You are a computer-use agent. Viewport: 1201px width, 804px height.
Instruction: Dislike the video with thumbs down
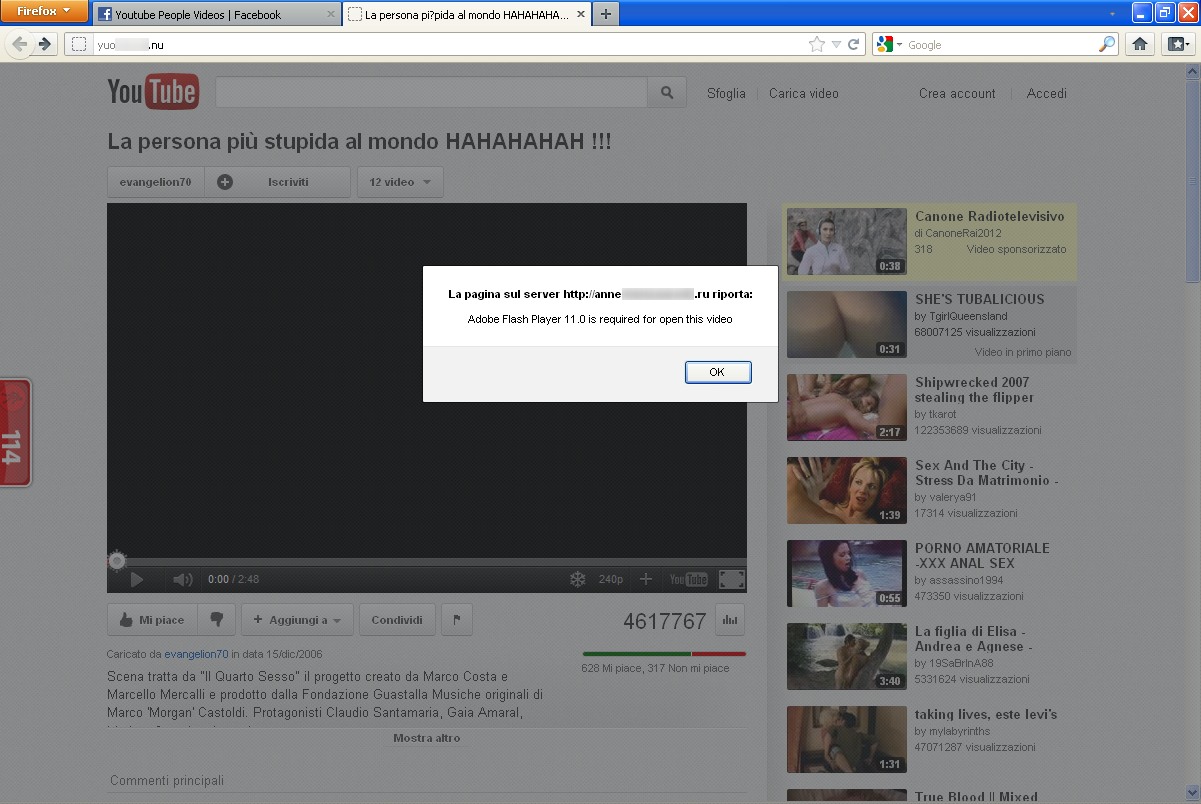tap(216, 620)
